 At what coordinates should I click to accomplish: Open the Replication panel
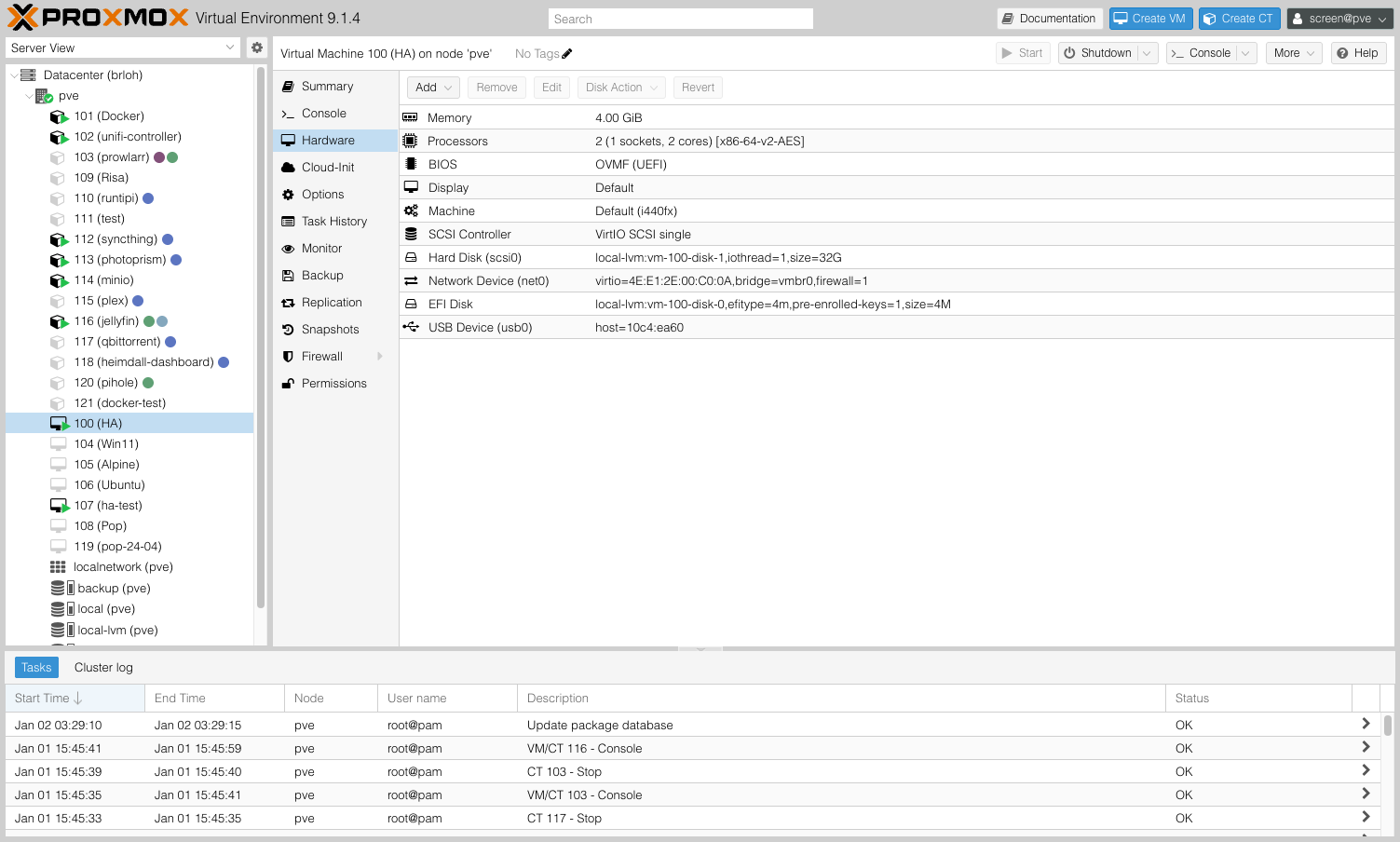pos(330,302)
